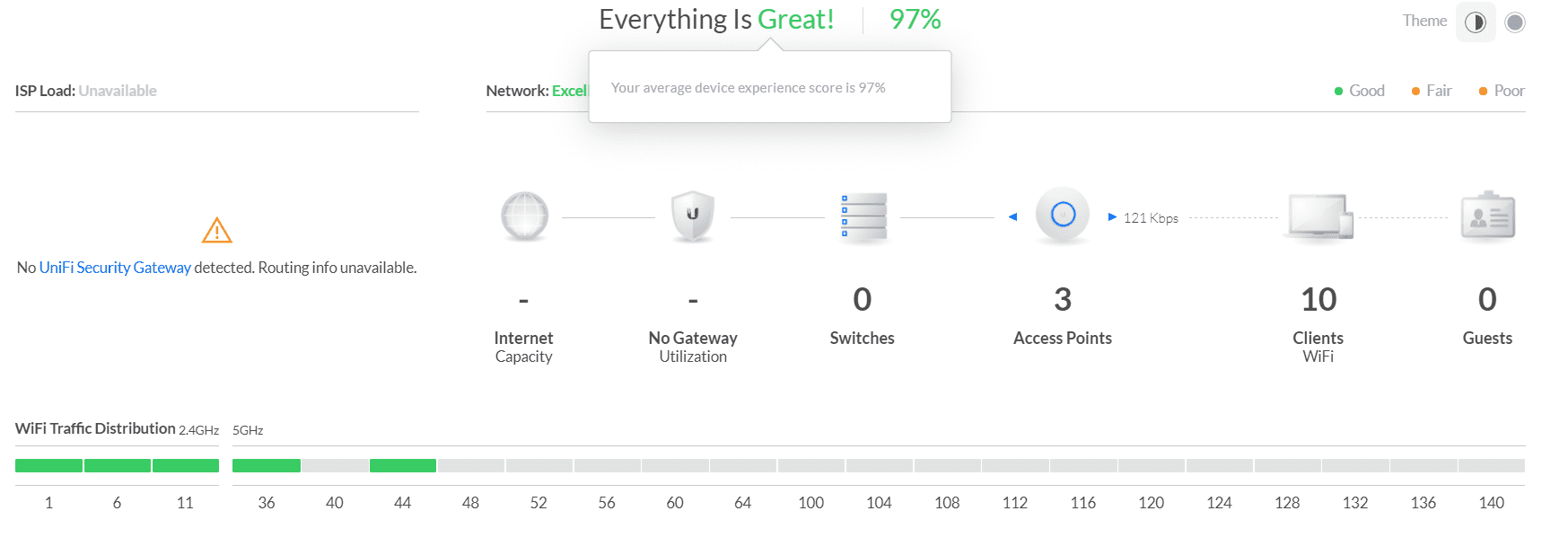Select the Switches server stack icon

(x=863, y=217)
